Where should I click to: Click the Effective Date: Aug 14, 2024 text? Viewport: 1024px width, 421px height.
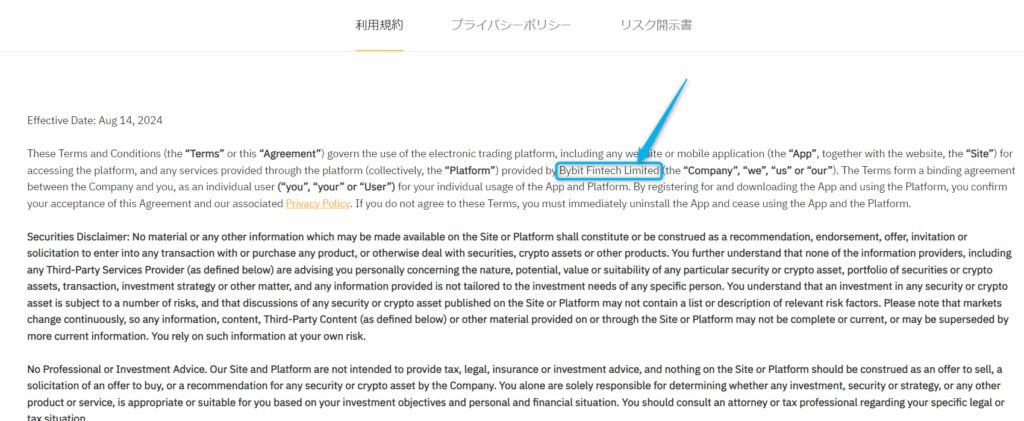95,121
